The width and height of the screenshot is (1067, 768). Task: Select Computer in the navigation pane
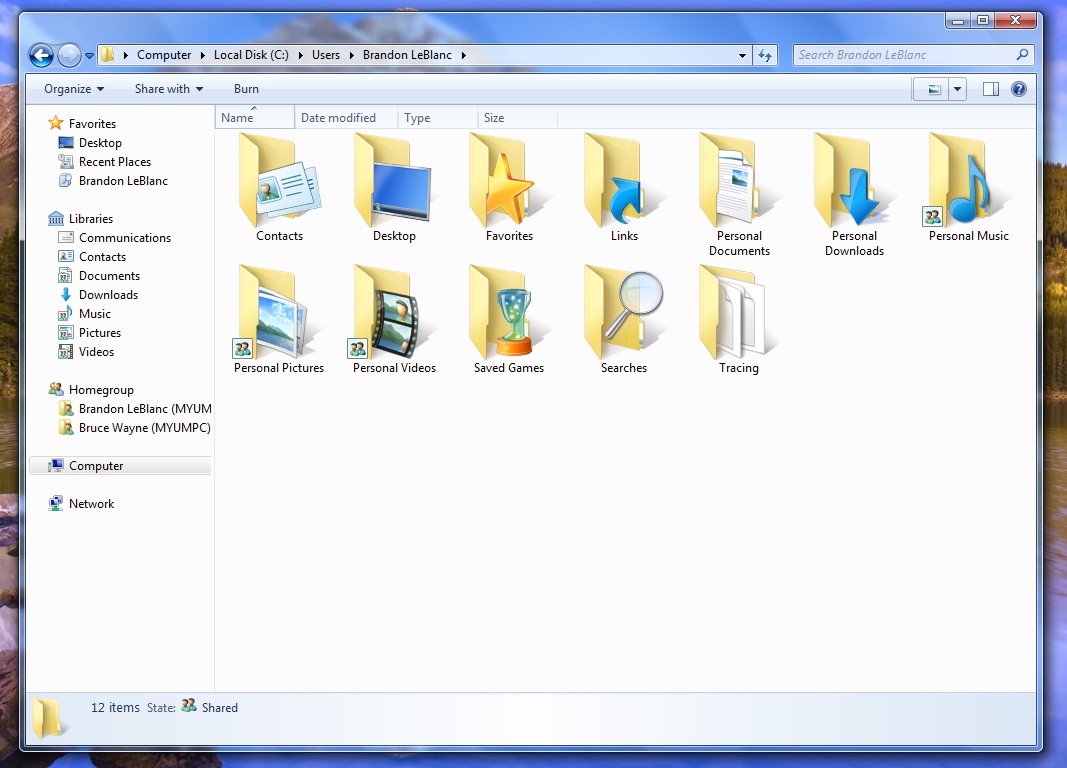[97, 465]
